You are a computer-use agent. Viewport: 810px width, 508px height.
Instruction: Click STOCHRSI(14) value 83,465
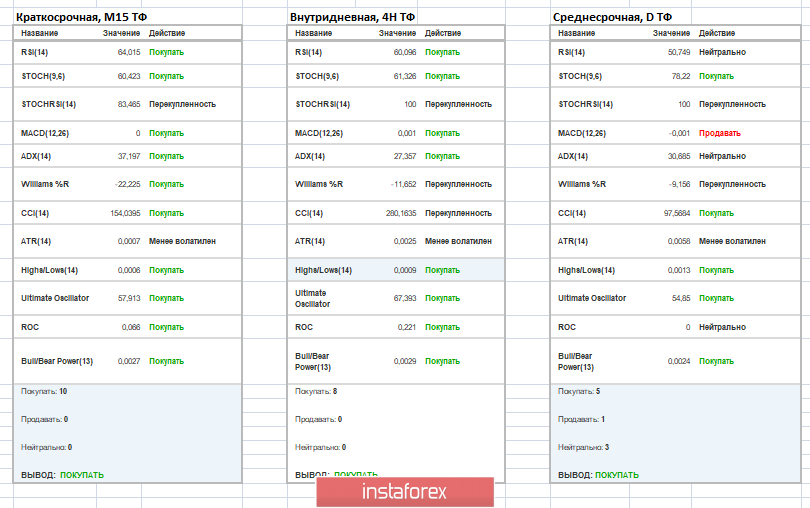coord(129,104)
